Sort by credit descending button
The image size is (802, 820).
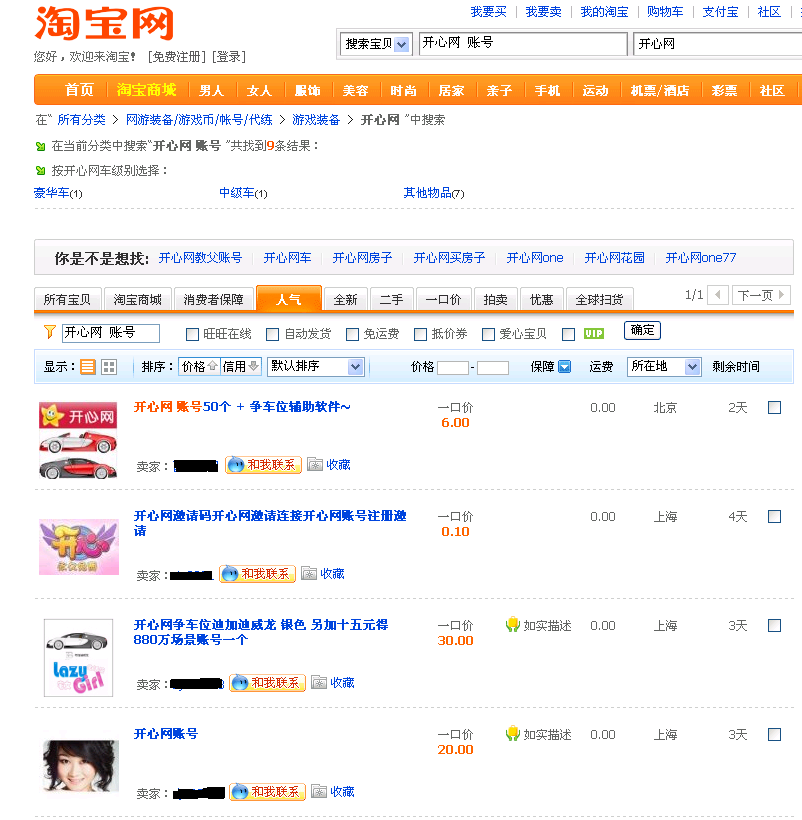(240, 366)
